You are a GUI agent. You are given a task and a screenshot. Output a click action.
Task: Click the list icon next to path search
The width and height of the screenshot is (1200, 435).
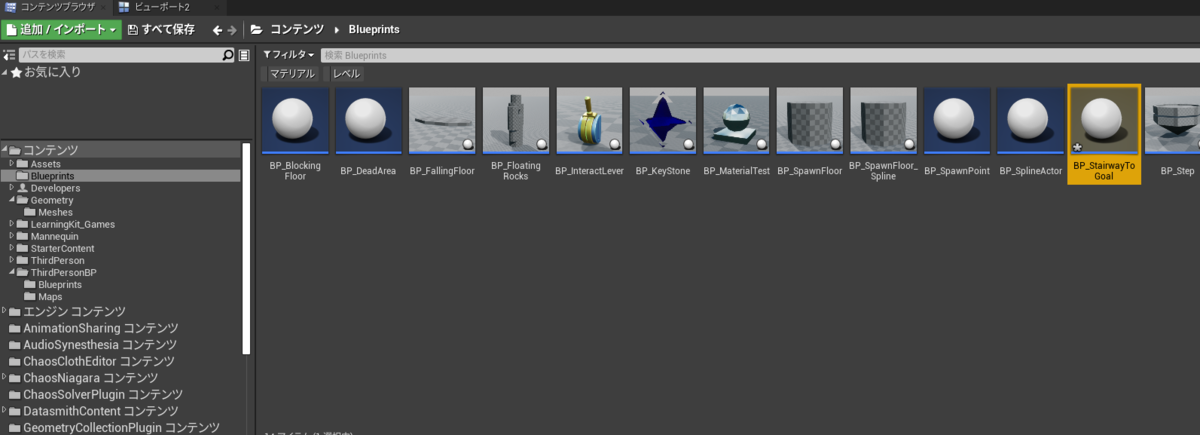pyautogui.click(x=244, y=55)
